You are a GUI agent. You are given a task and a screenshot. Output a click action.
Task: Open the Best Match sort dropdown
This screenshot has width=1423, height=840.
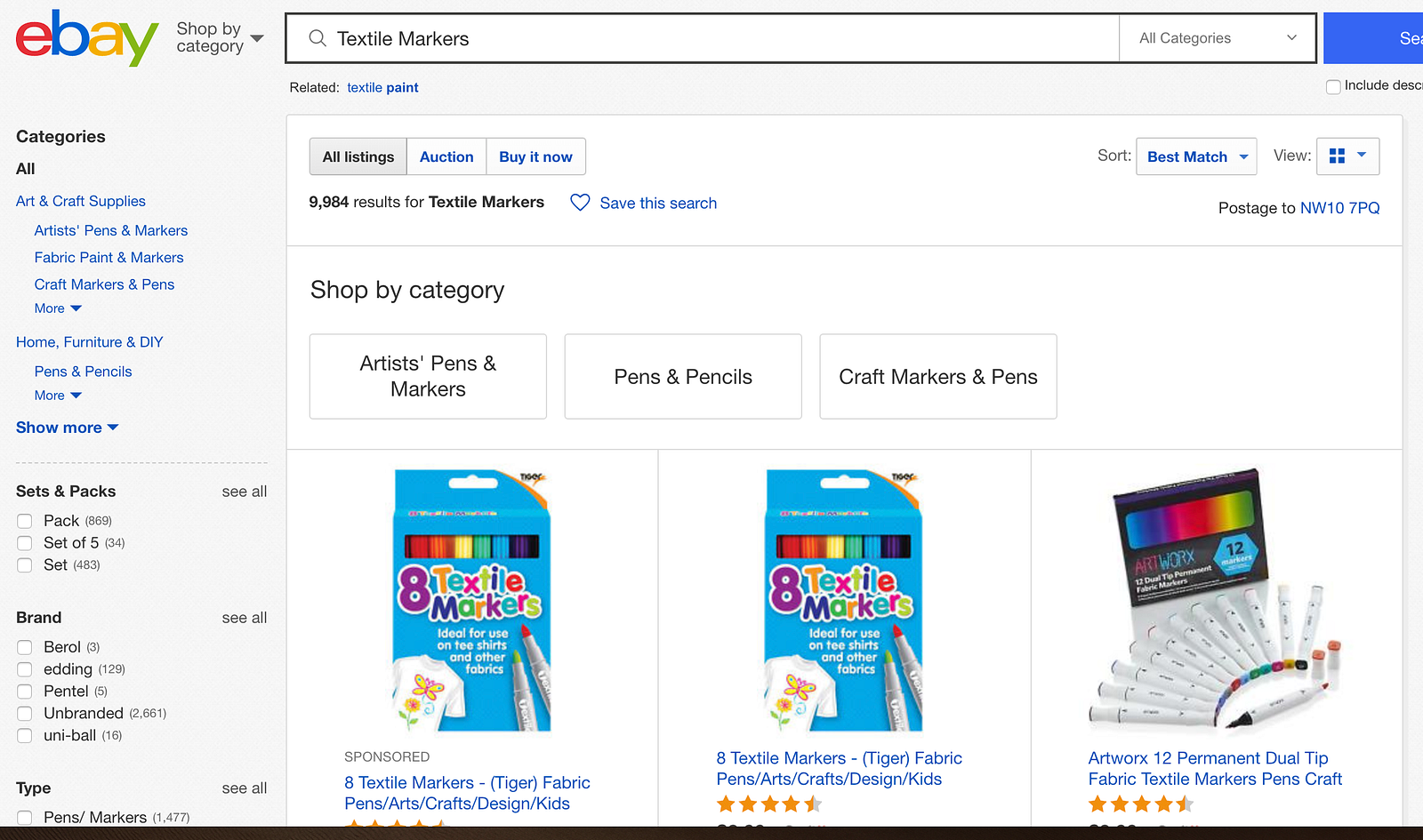pos(1196,156)
